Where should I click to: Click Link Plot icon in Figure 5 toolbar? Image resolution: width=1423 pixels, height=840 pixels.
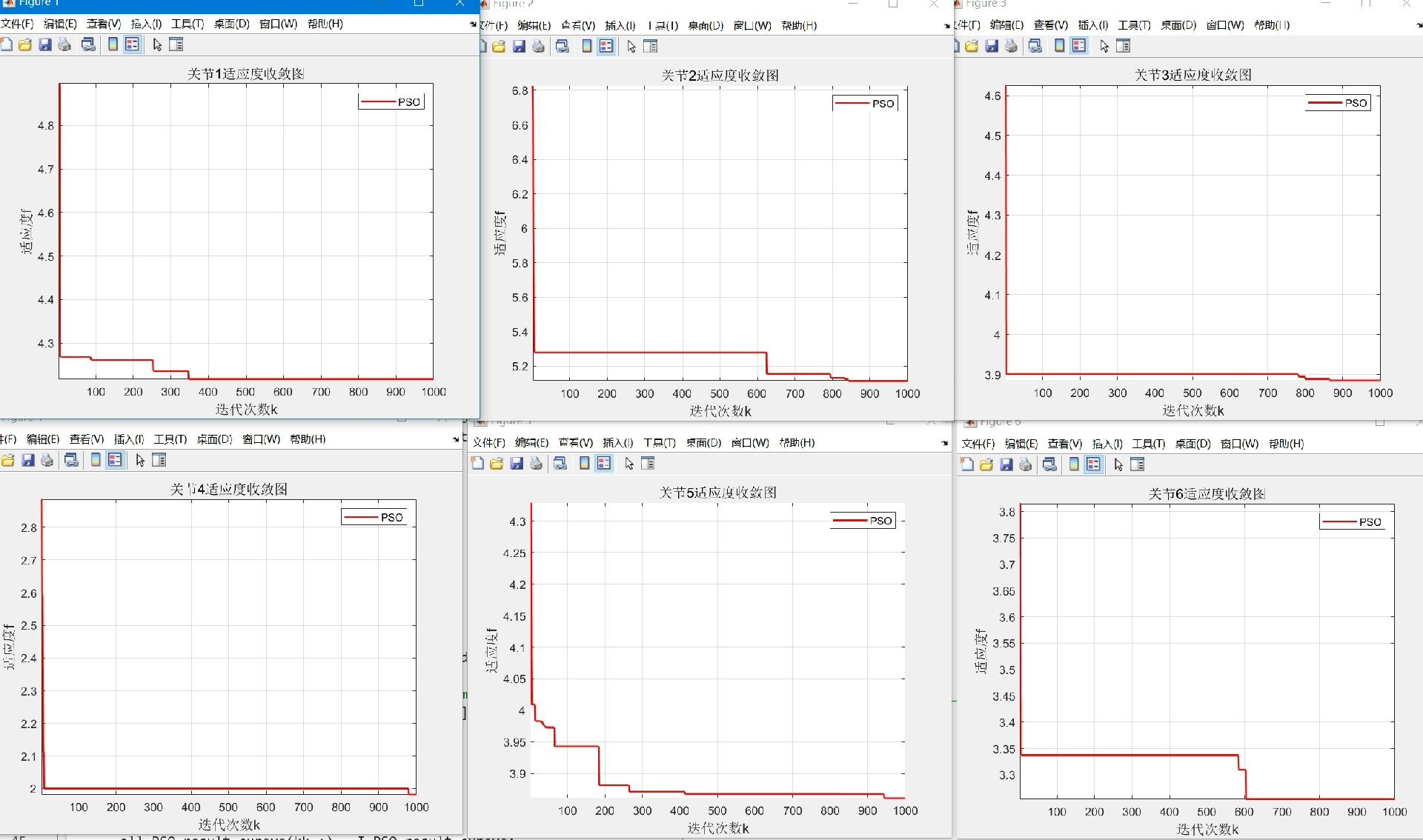point(561,463)
